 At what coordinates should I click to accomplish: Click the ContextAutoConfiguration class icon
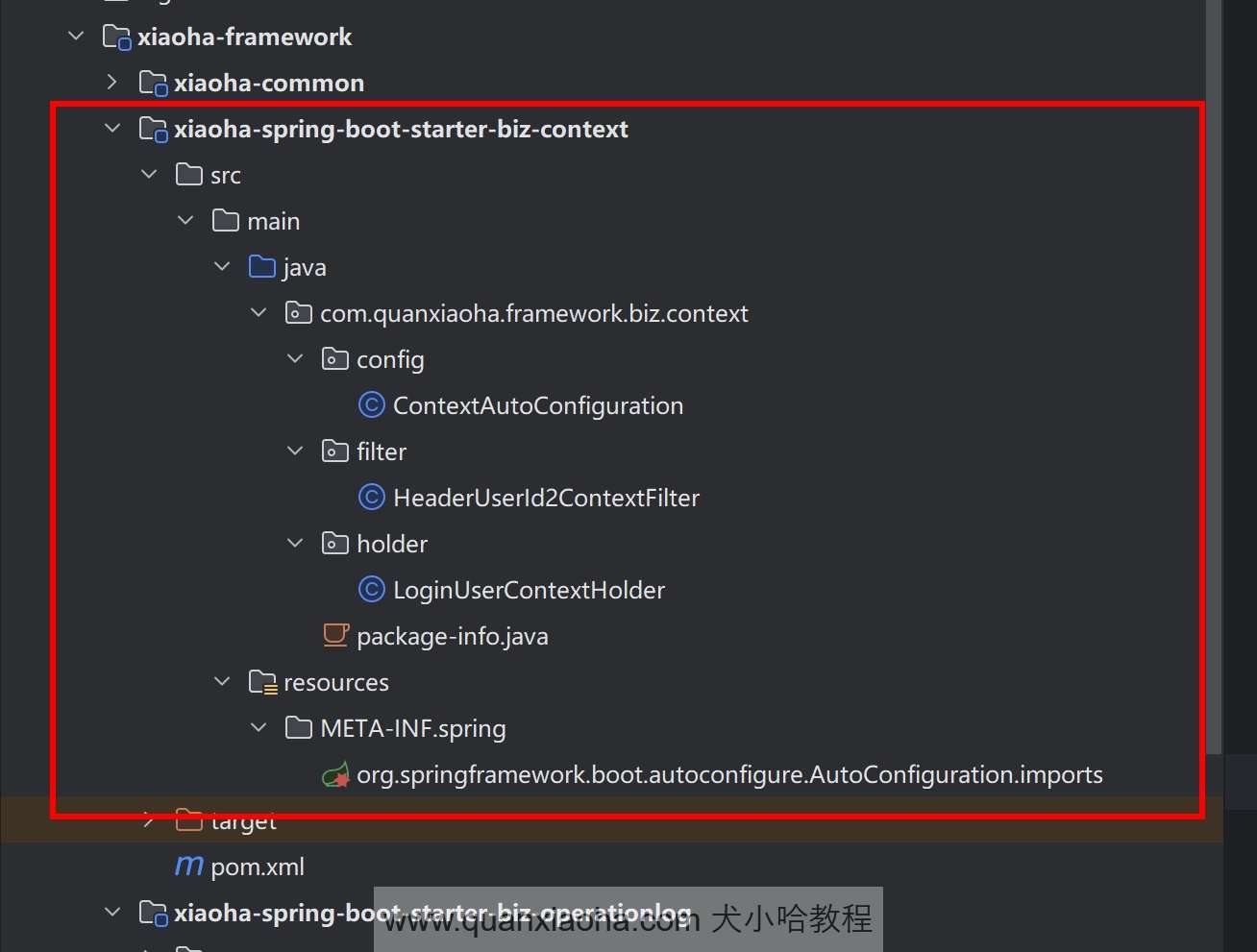[371, 405]
